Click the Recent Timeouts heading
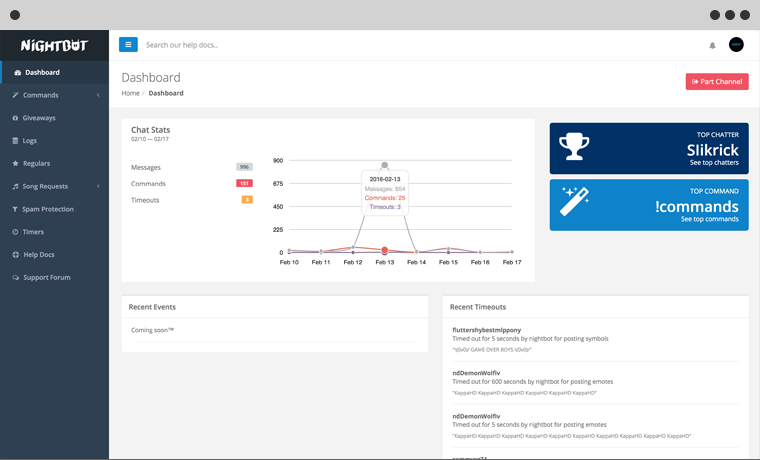This screenshot has width=760, height=460. click(477, 307)
